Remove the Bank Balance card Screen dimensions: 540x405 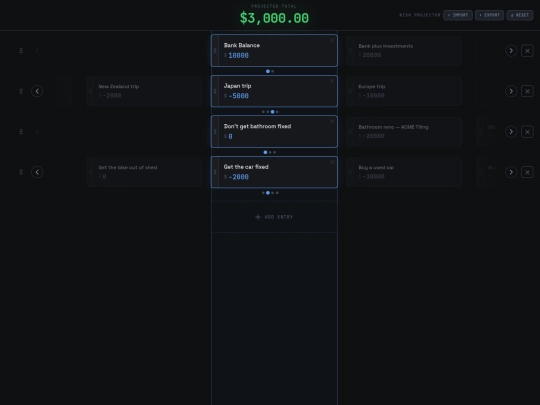pyautogui.click(x=332, y=40)
